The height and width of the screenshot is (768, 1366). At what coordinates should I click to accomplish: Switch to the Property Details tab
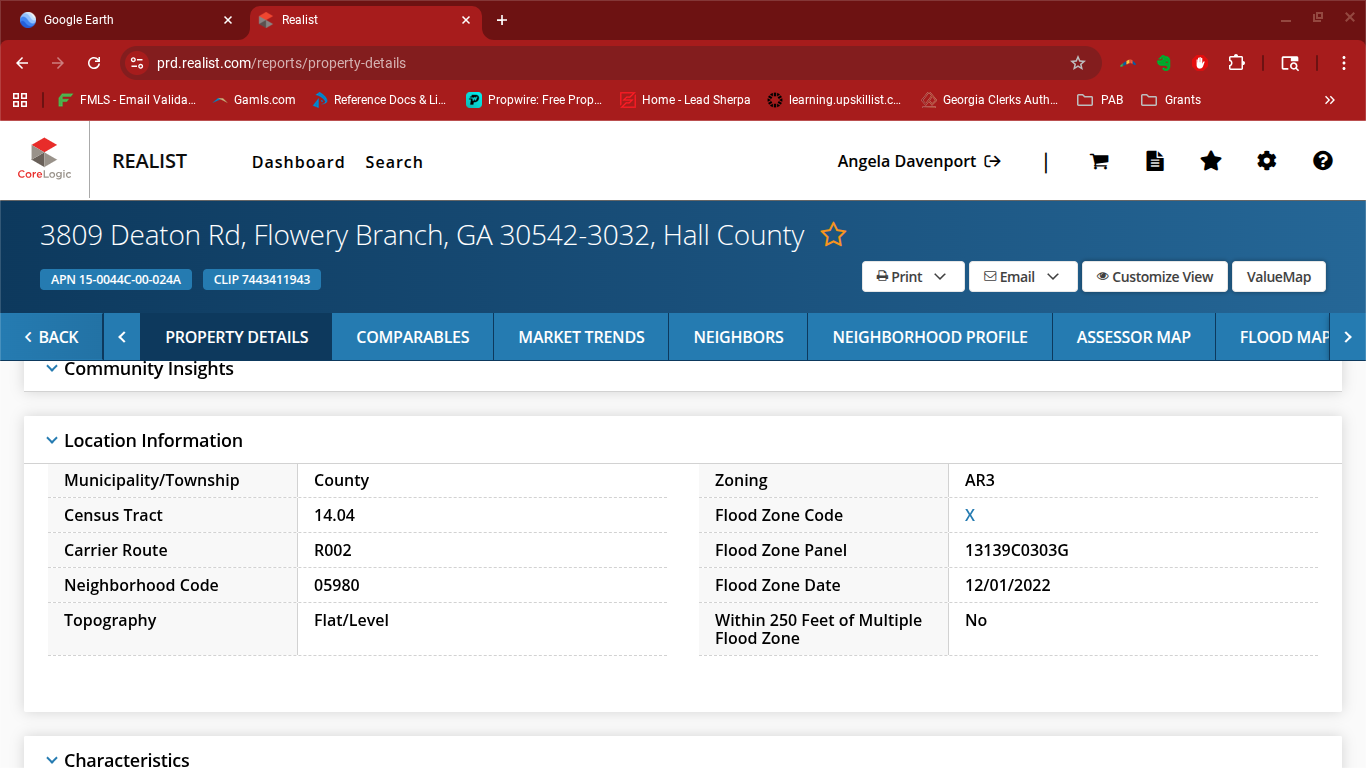(x=237, y=337)
